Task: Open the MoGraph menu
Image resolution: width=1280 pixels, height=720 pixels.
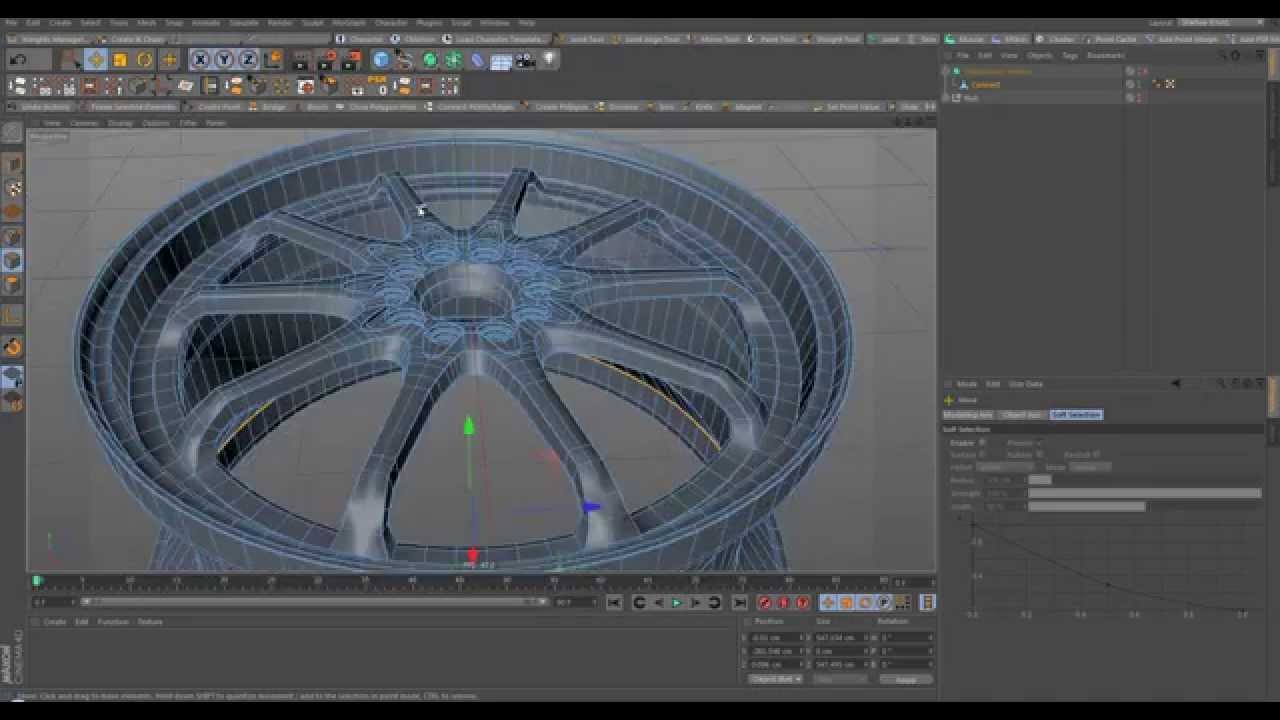Action: [348, 22]
